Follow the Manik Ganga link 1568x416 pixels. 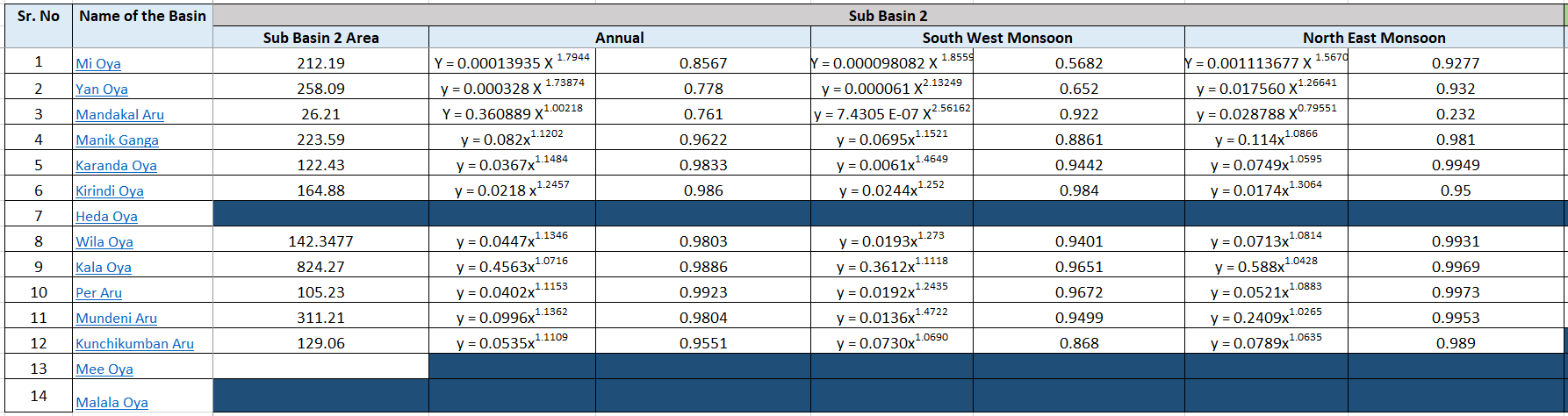(117, 140)
